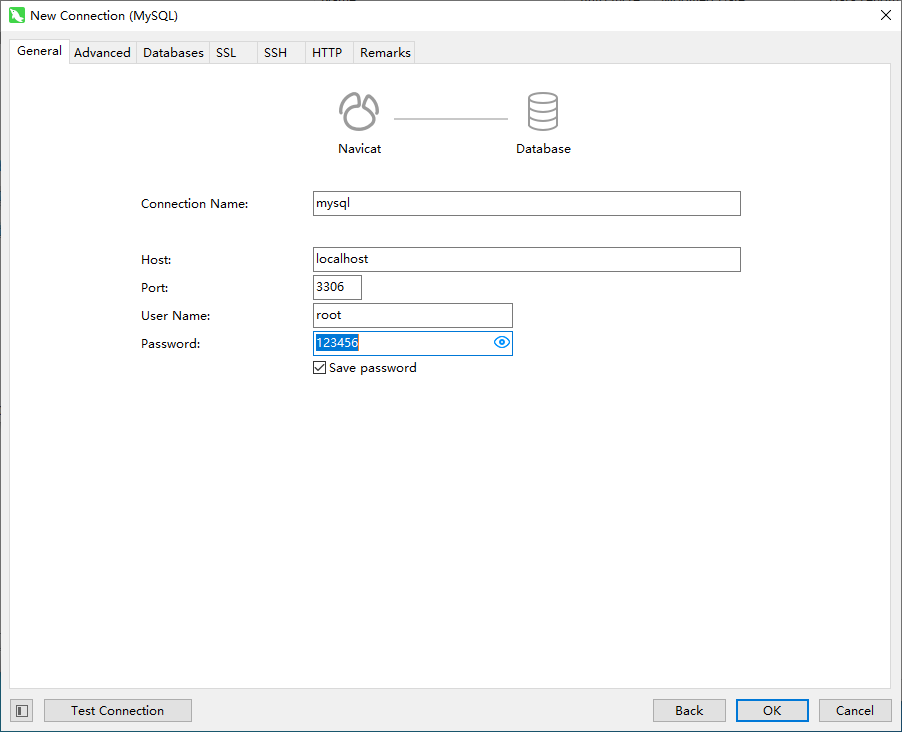
Task: Click the Test Connection button
Action: 118,711
